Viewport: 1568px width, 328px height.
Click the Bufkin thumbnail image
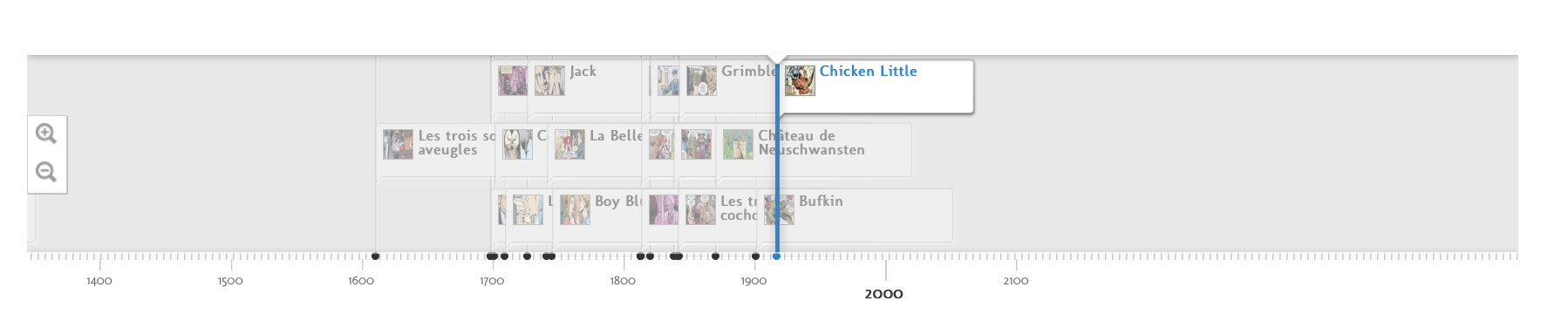(x=780, y=210)
